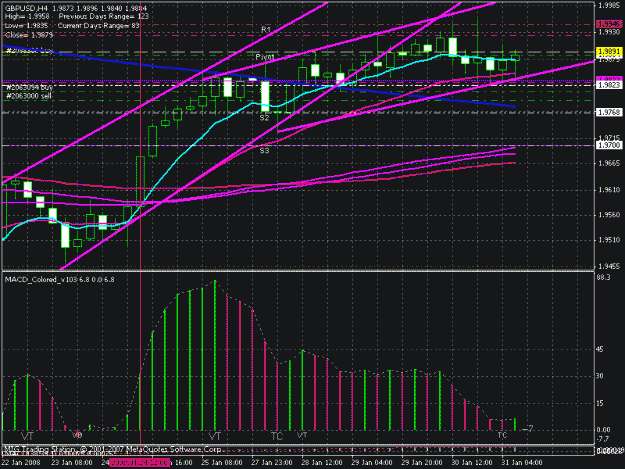Click the 30 MACD scale value

601,376
